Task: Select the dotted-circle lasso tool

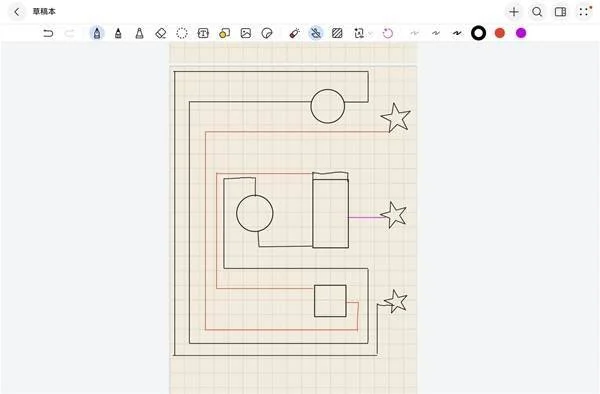Action: pyautogui.click(x=182, y=33)
